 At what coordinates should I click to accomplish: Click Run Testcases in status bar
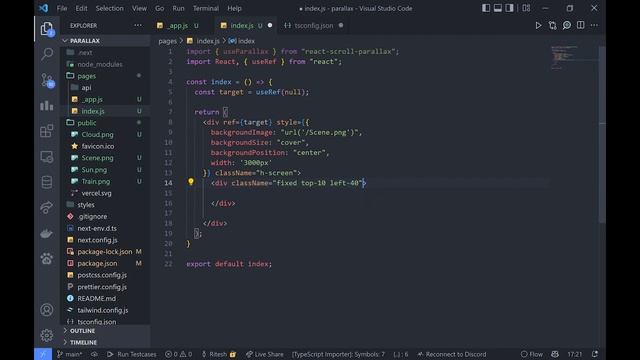(131, 354)
